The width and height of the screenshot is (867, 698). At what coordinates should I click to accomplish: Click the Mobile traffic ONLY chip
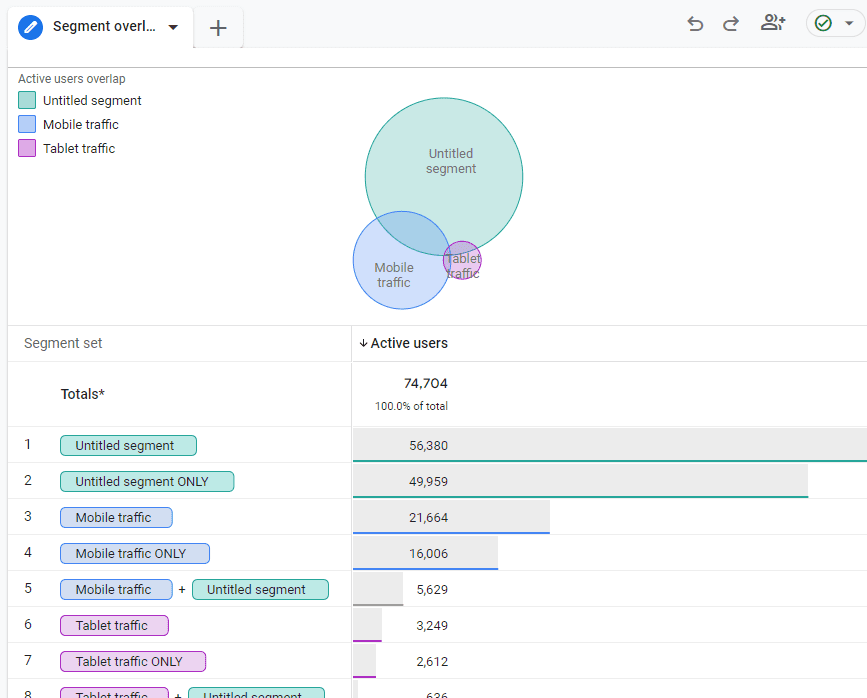[x=135, y=553]
